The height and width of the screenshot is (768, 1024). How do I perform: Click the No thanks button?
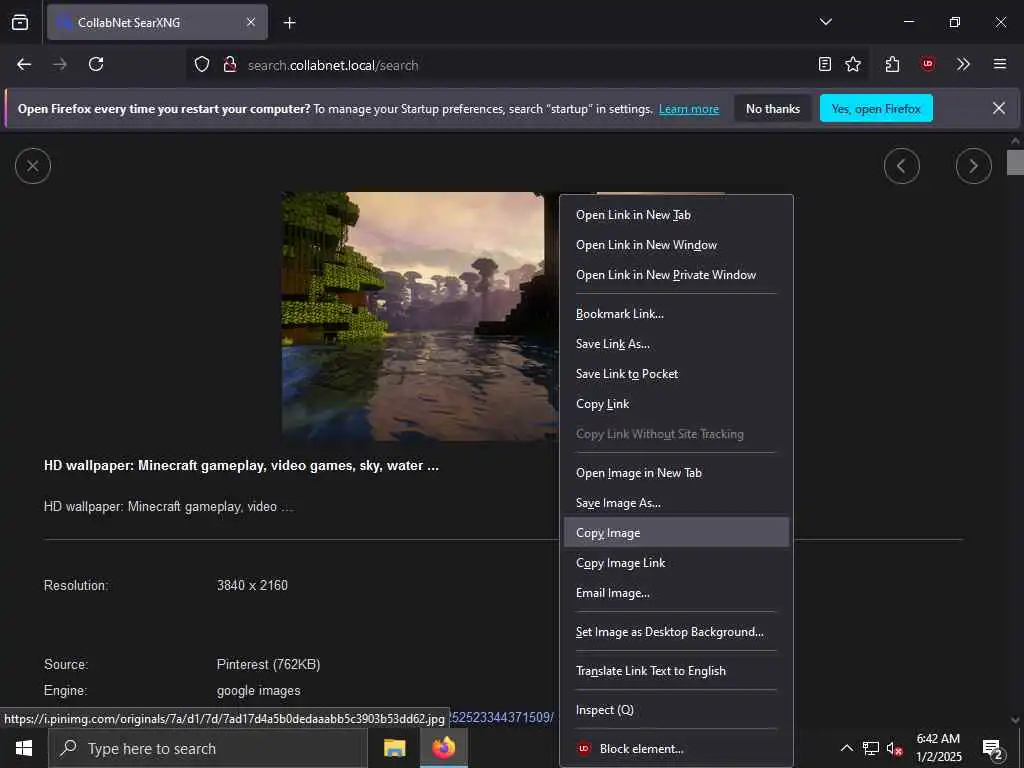coord(773,108)
